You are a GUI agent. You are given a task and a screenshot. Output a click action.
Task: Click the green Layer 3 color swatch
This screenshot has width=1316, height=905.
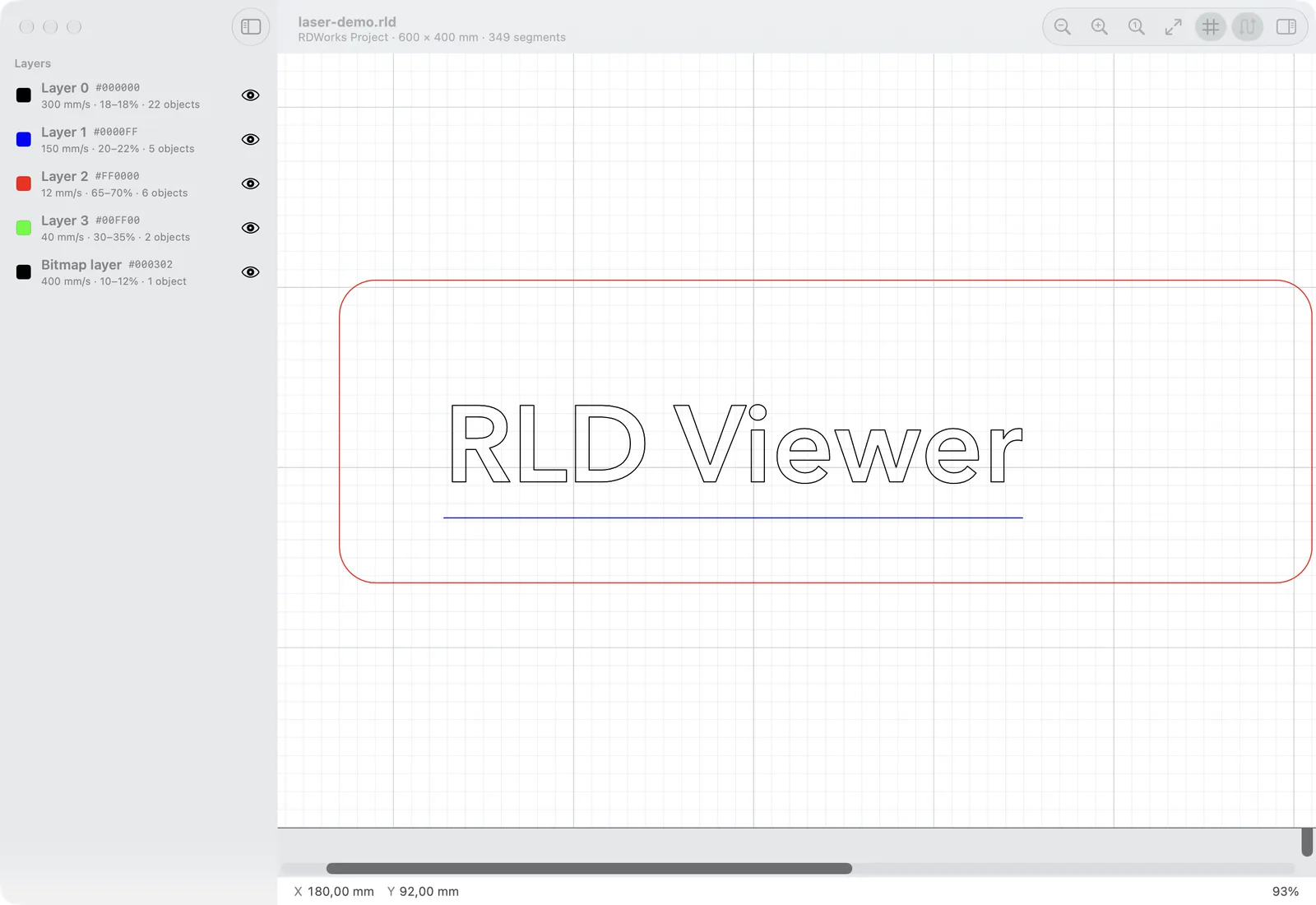[x=24, y=228]
